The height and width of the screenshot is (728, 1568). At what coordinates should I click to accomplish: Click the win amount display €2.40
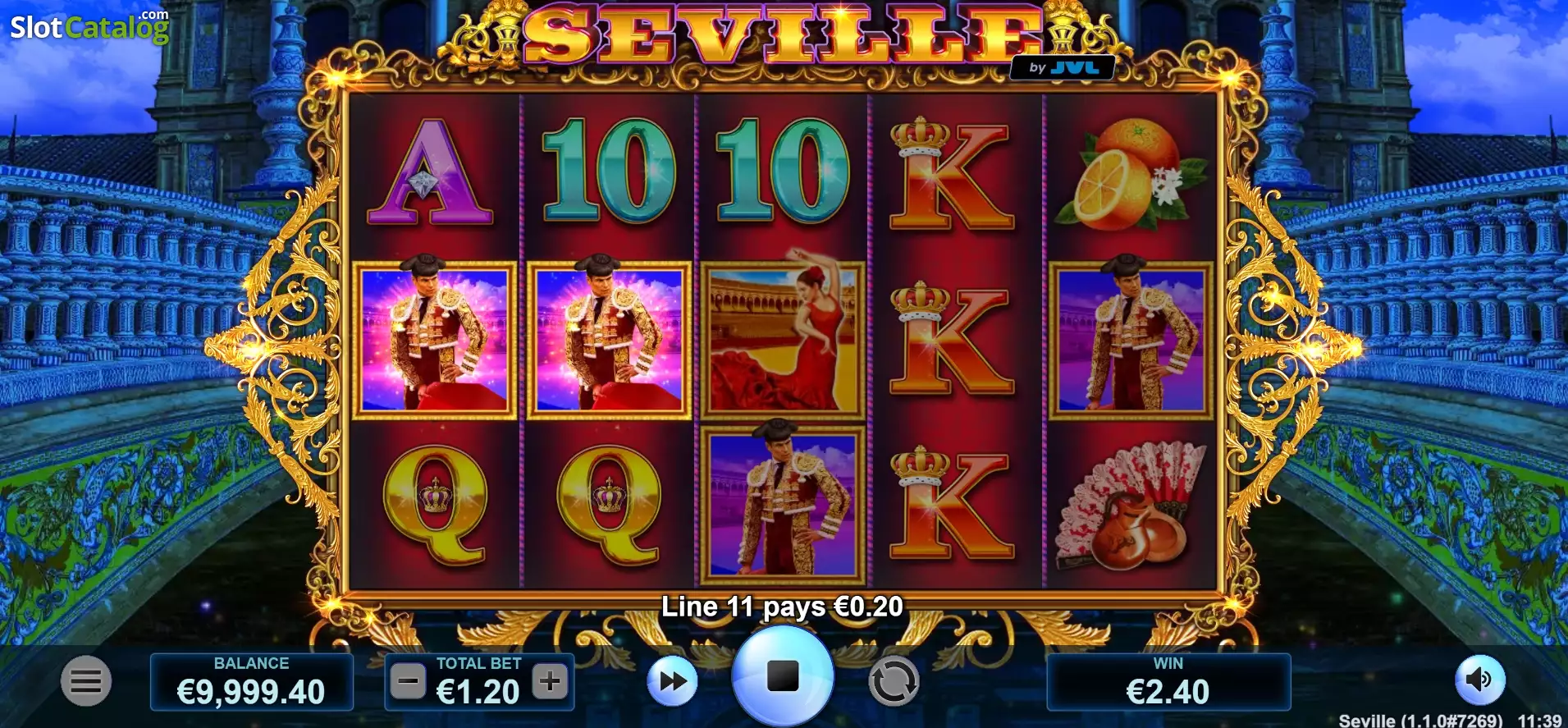[1168, 681]
